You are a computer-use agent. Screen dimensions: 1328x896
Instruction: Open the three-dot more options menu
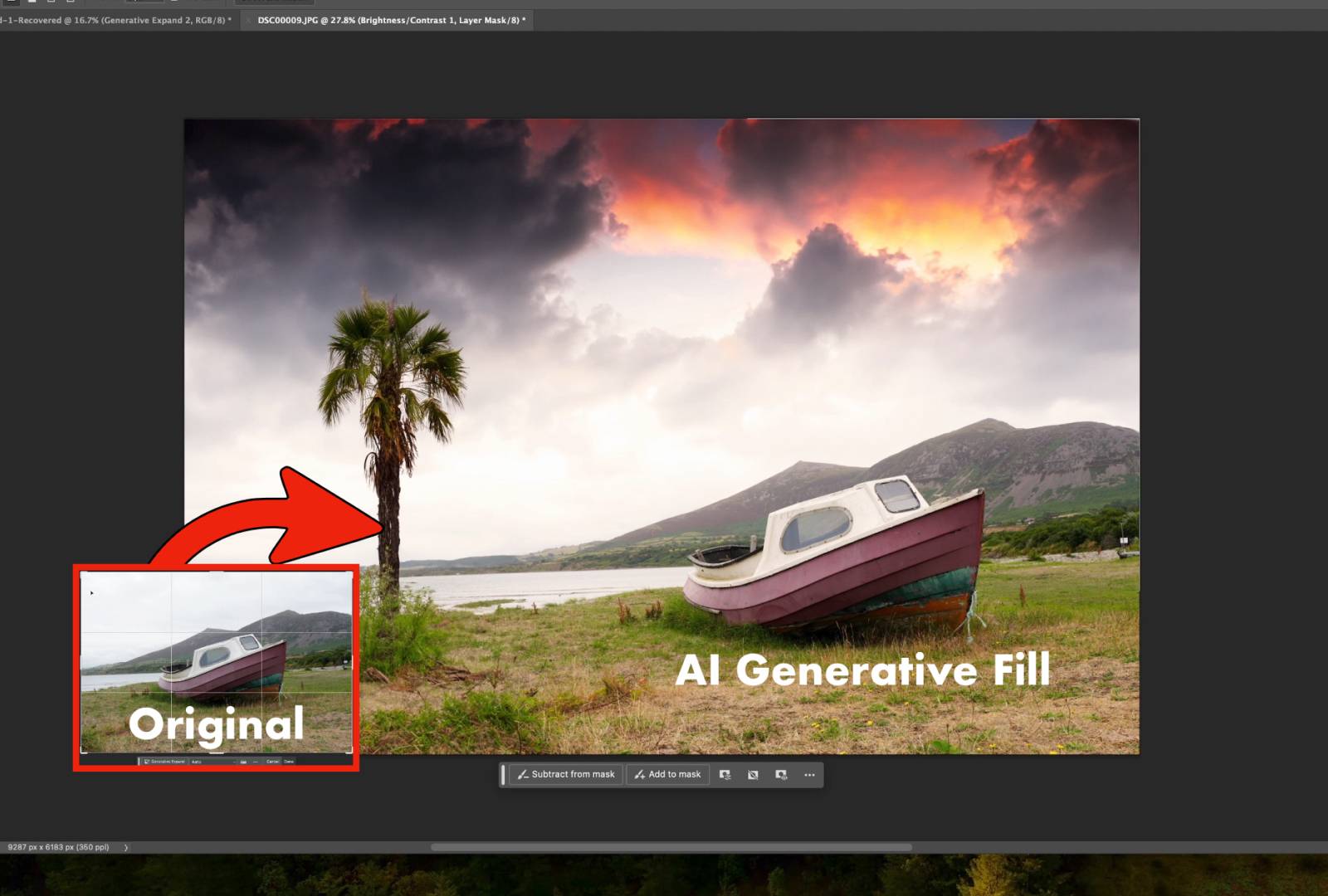pos(809,775)
